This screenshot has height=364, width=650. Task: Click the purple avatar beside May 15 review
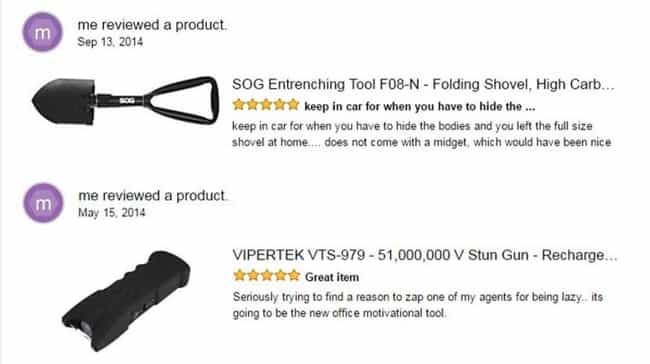click(43, 203)
